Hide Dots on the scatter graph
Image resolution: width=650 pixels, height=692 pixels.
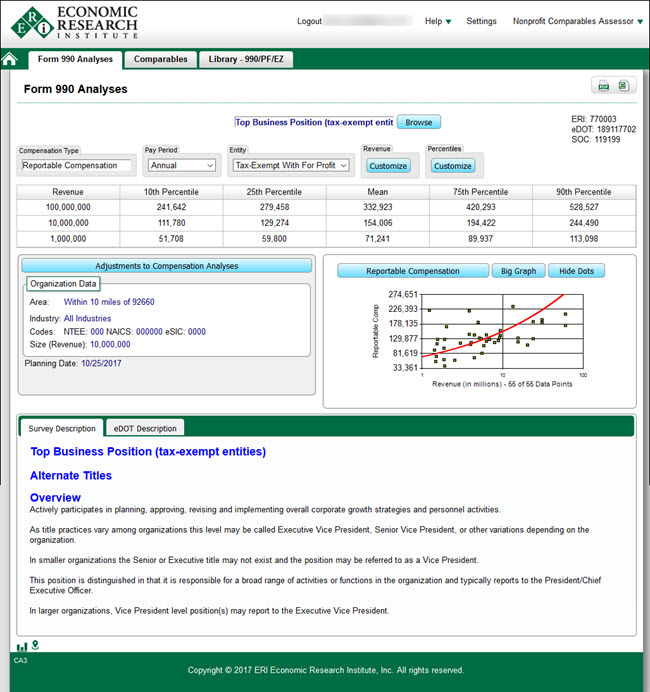point(575,271)
